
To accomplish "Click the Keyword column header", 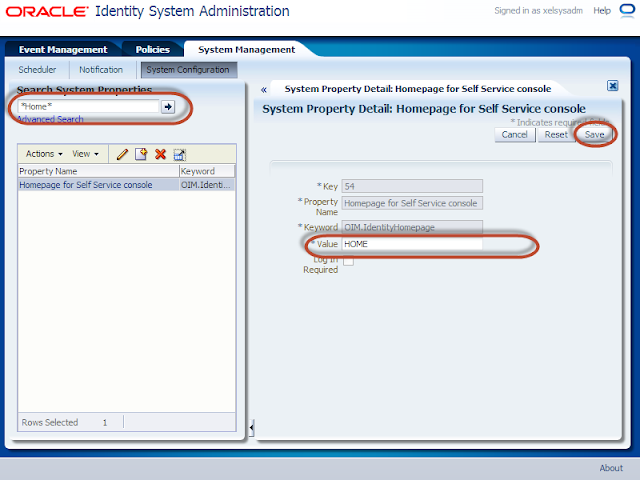I will tap(207, 171).
